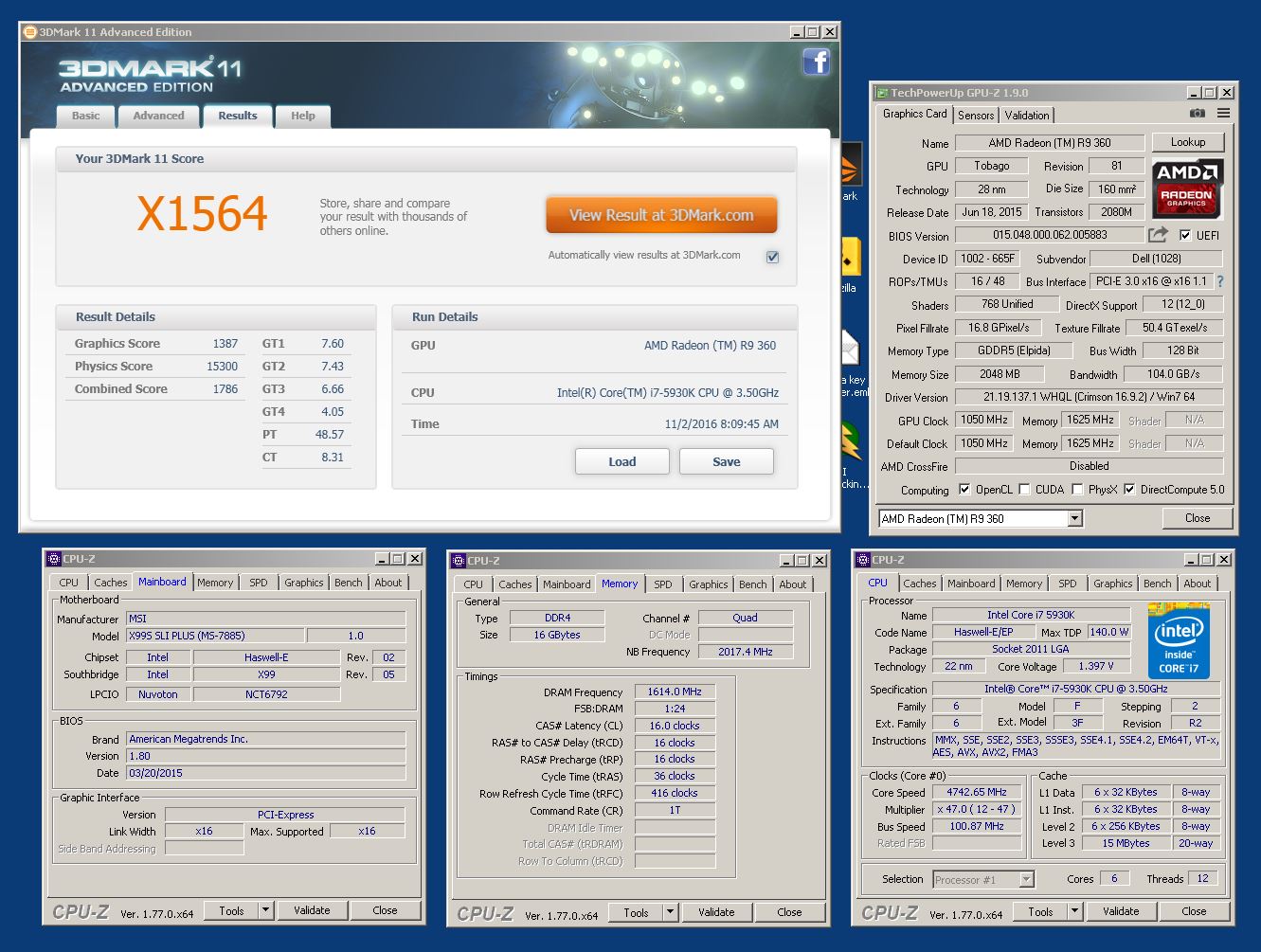Image resolution: width=1261 pixels, height=952 pixels.
Task: Click the GPU-Z Name field AMD Radeon R9 360
Action: 1050,143
